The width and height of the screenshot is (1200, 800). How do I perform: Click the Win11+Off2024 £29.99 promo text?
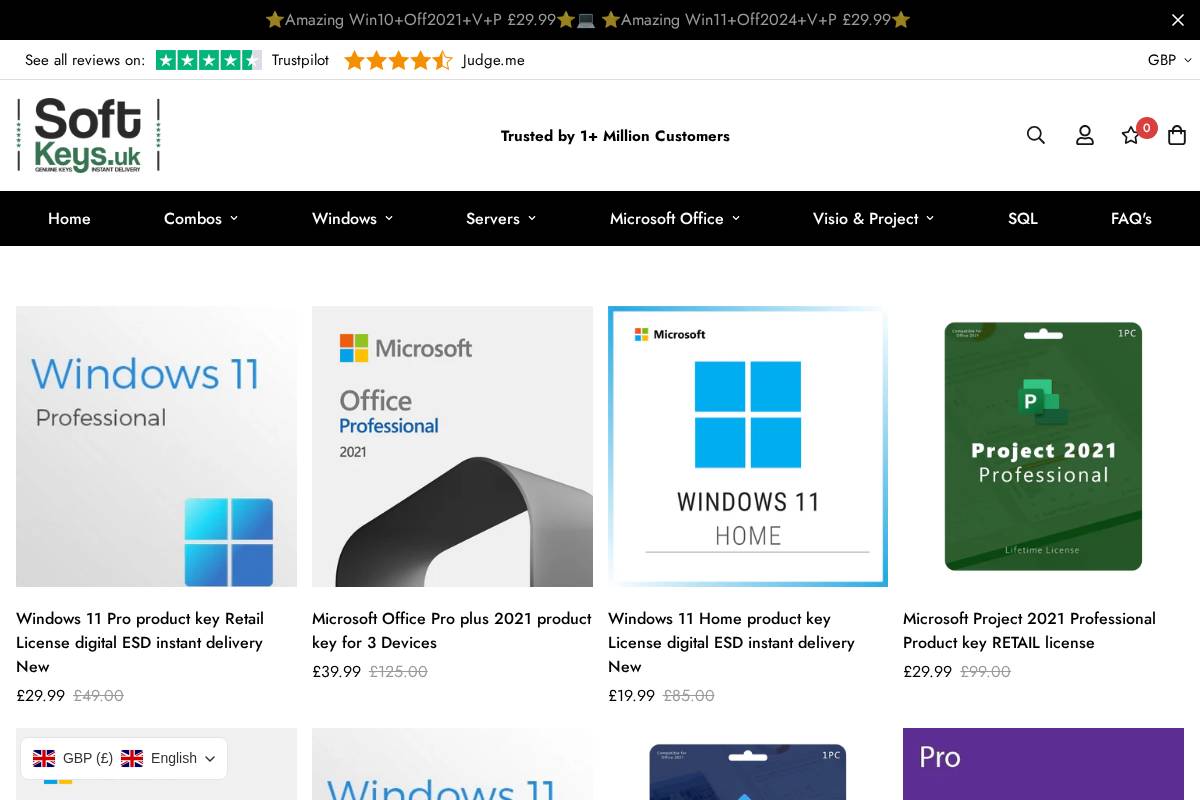tap(755, 20)
